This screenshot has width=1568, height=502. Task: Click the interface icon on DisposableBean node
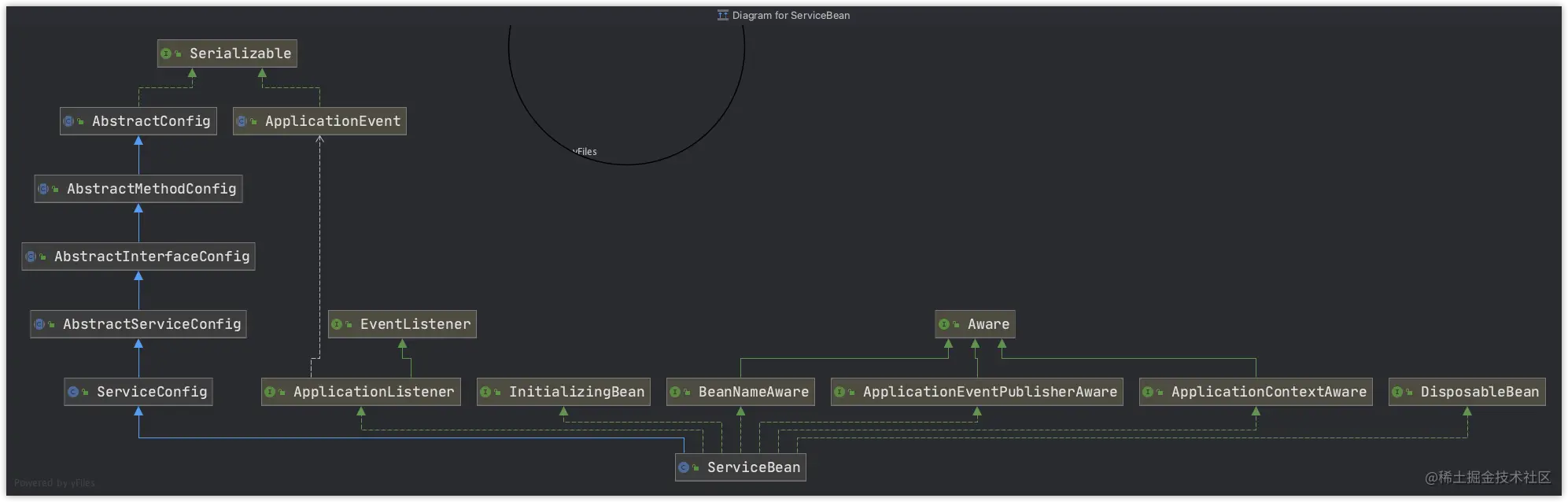(1397, 392)
